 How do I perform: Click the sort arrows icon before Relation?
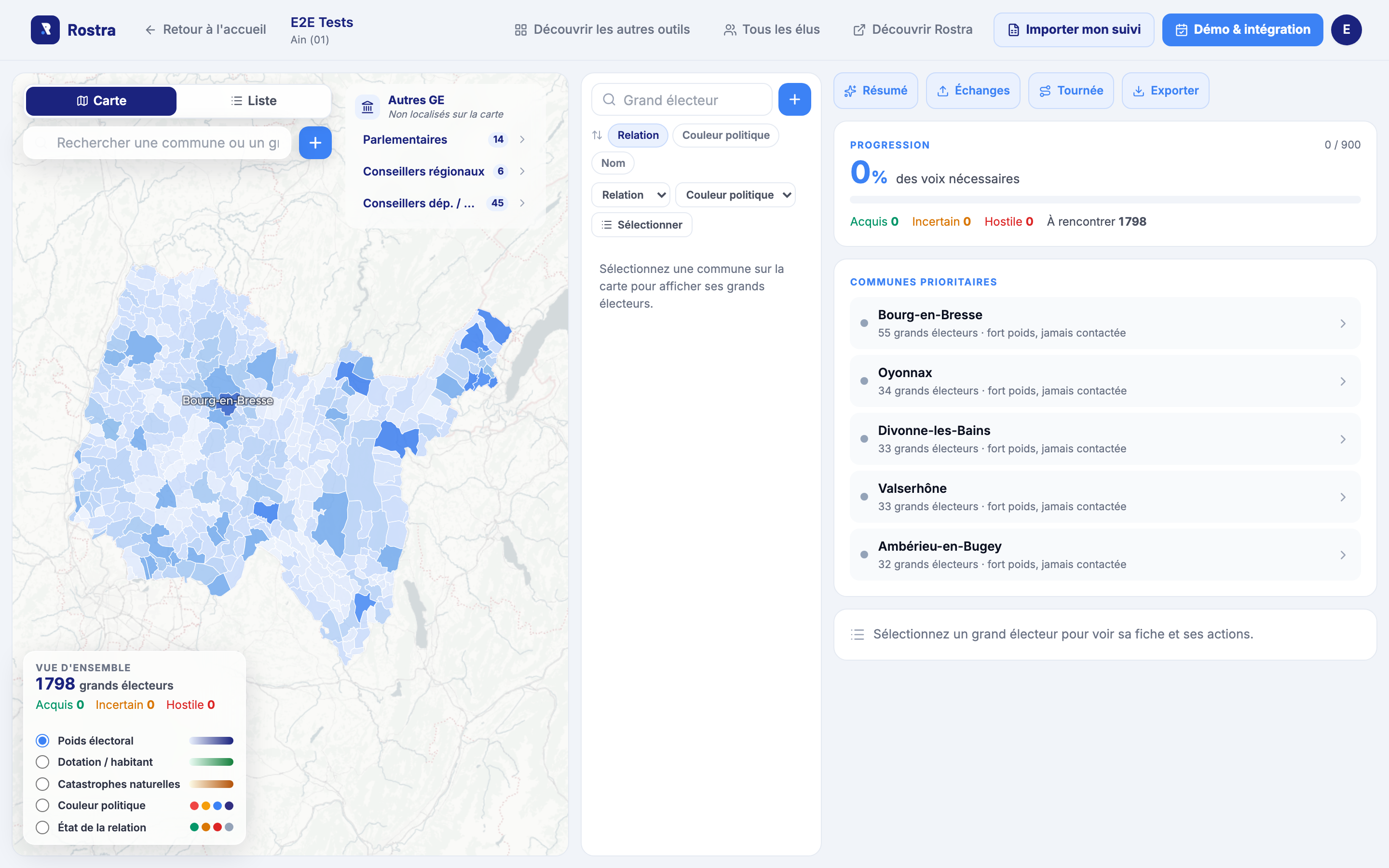tap(597, 136)
